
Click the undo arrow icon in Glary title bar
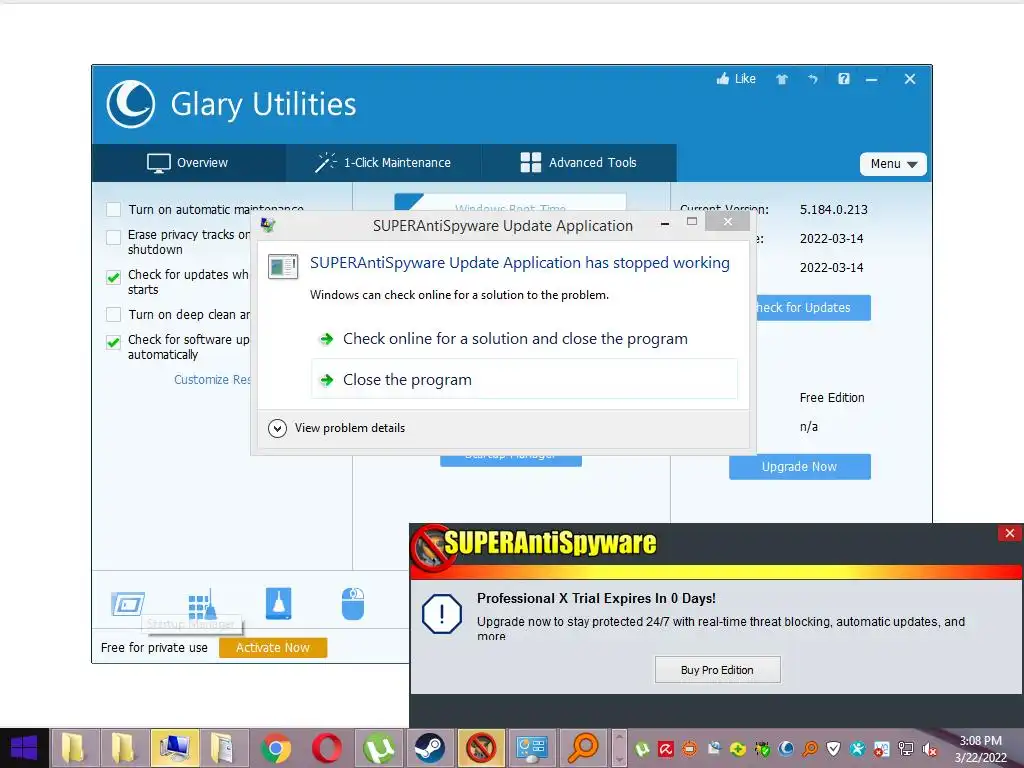click(x=813, y=79)
